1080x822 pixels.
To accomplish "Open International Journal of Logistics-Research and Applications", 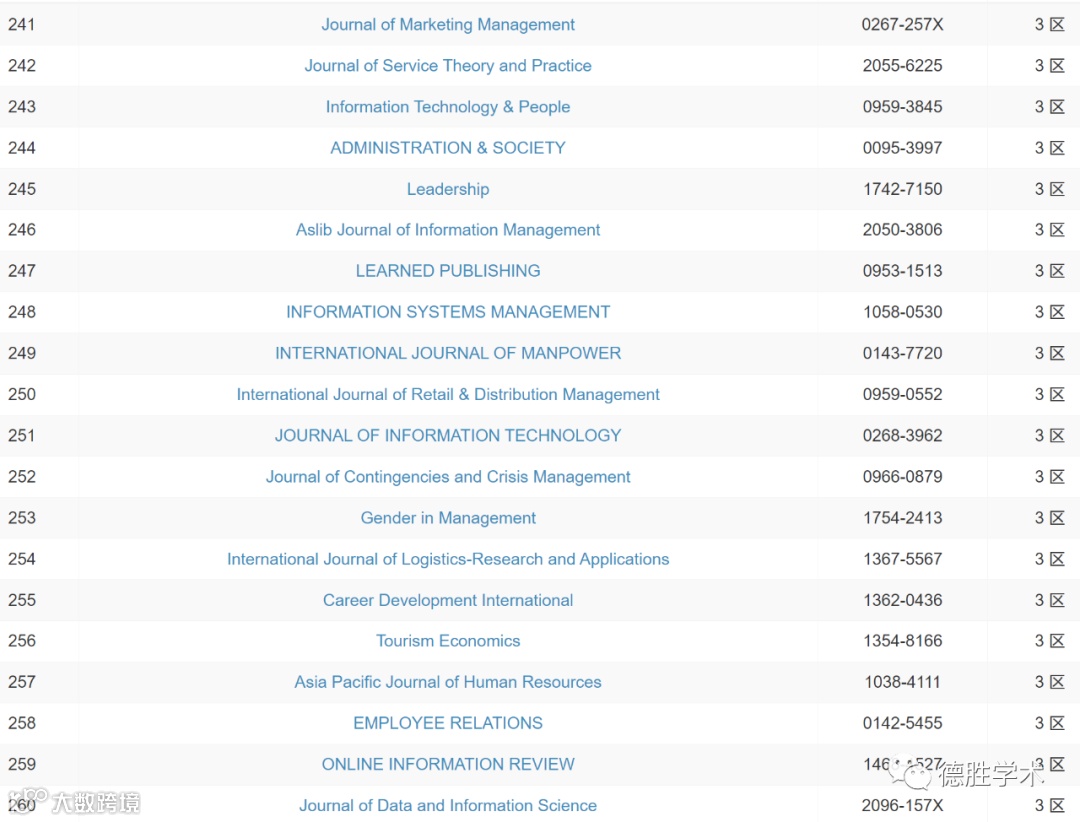I will pyautogui.click(x=448, y=559).
